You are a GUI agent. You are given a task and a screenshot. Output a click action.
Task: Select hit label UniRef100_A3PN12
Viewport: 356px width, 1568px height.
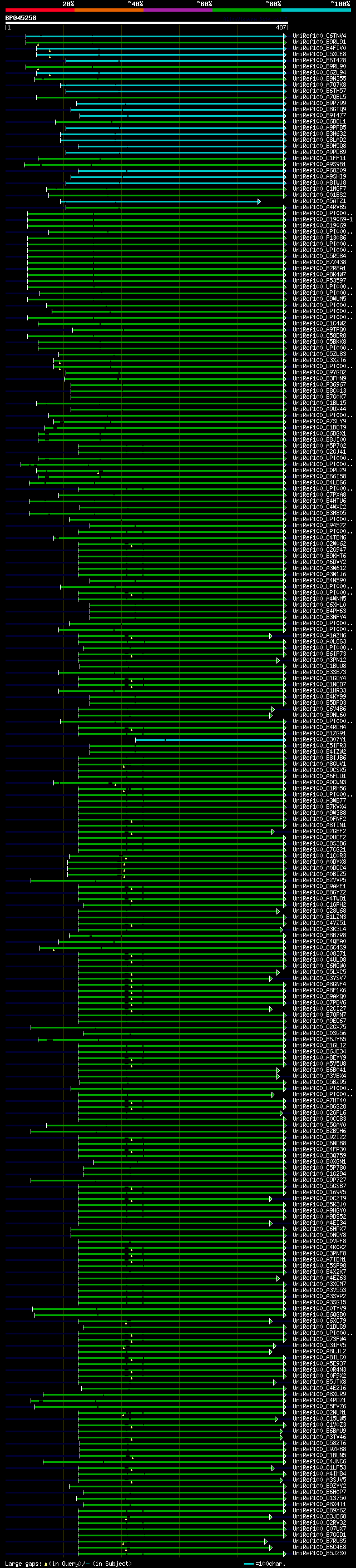coord(319,660)
